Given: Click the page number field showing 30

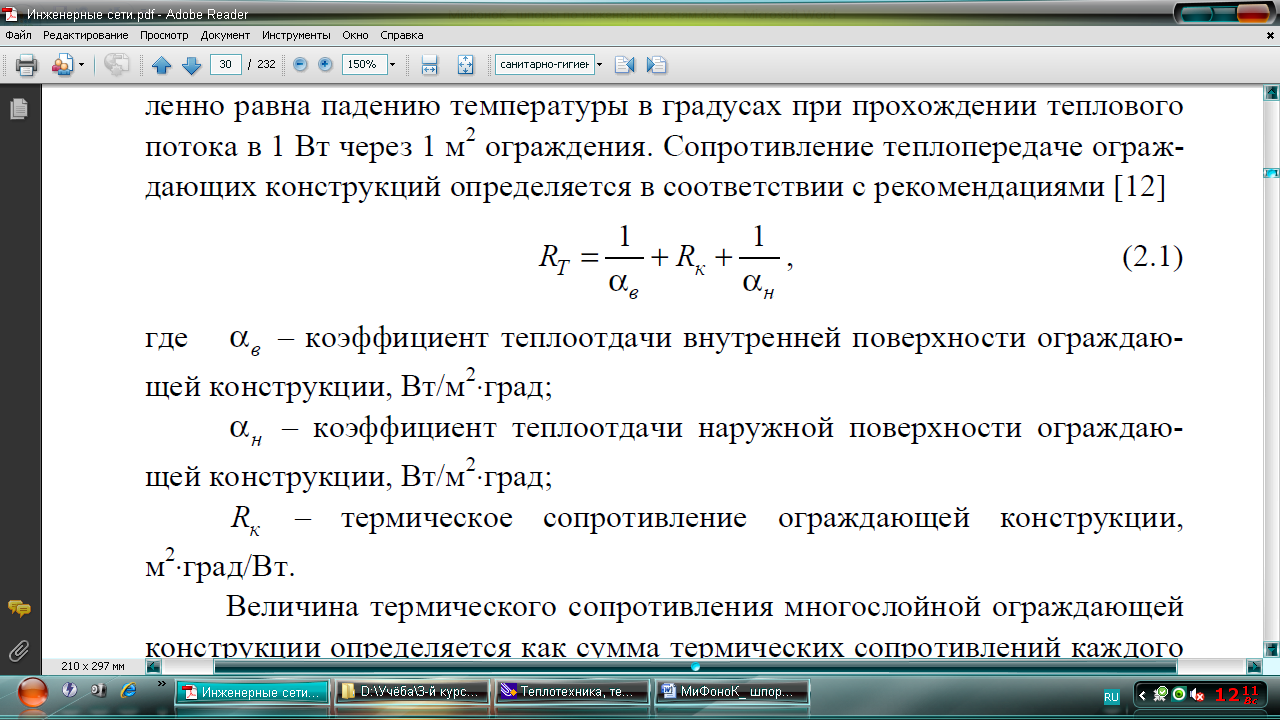Looking at the screenshot, I should point(225,65).
